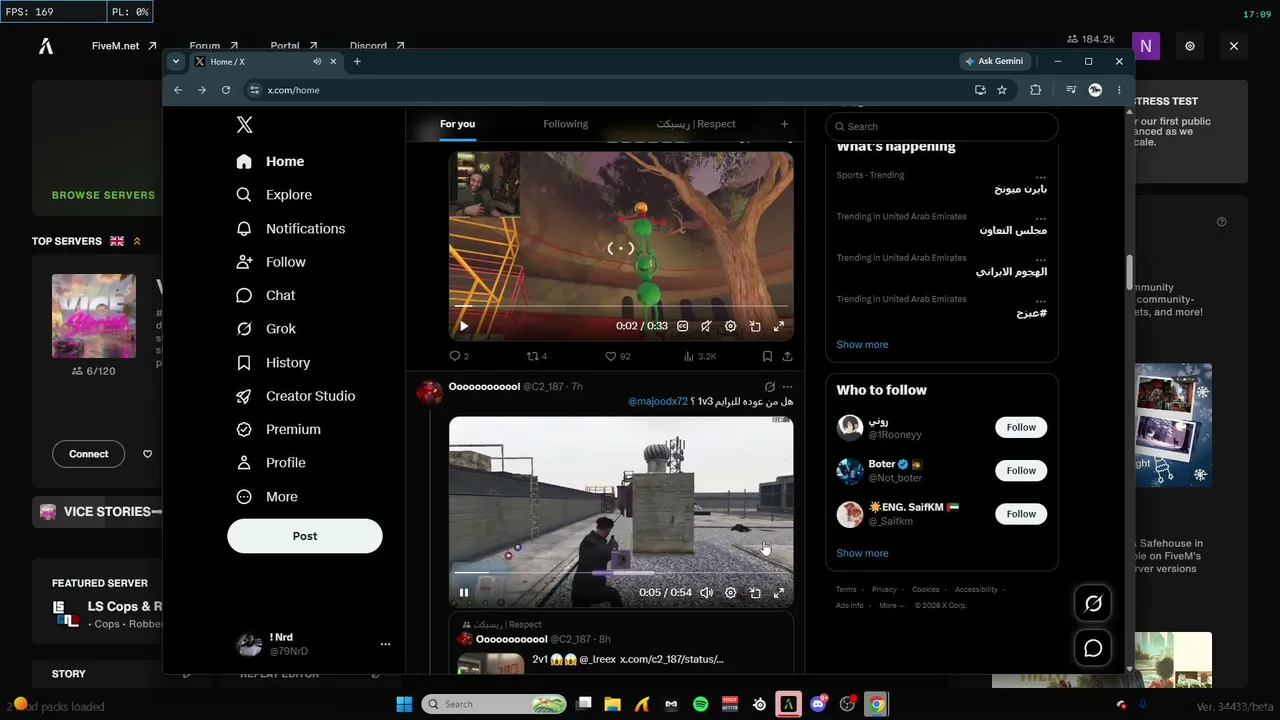Open account menu for ! Nrd
Image resolution: width=1280 pixels, height=720 pixels.
(x=385, y=644)
